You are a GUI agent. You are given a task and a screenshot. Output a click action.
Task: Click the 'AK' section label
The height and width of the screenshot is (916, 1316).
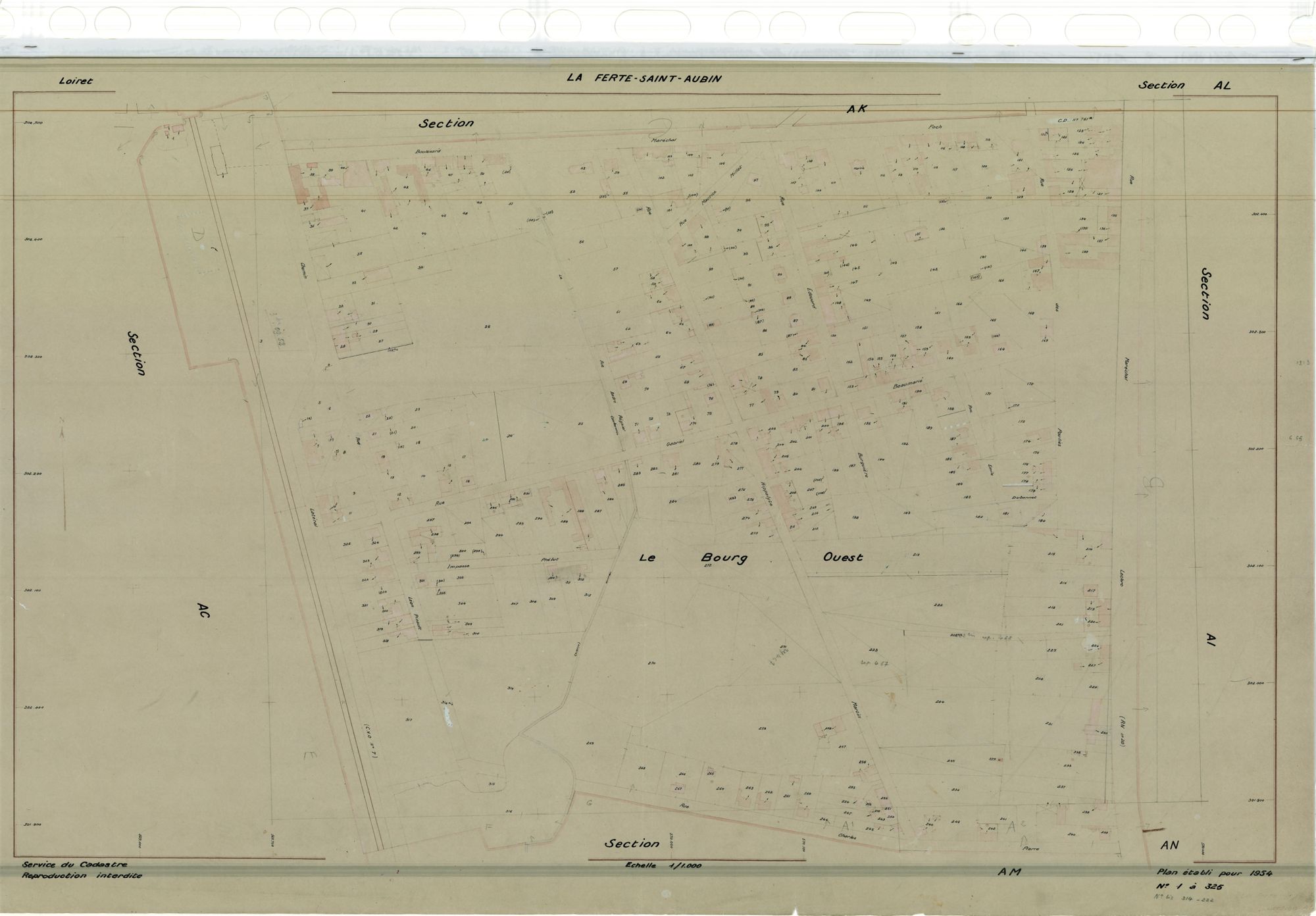tap(857, 109)
